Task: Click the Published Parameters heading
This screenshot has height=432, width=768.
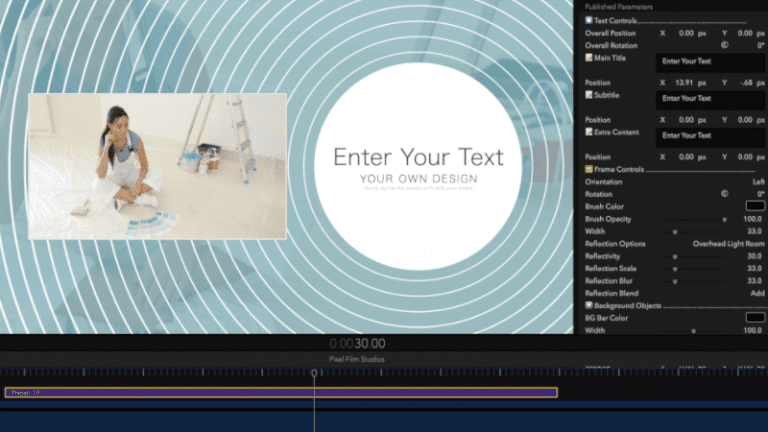Action: click(619, 7)
